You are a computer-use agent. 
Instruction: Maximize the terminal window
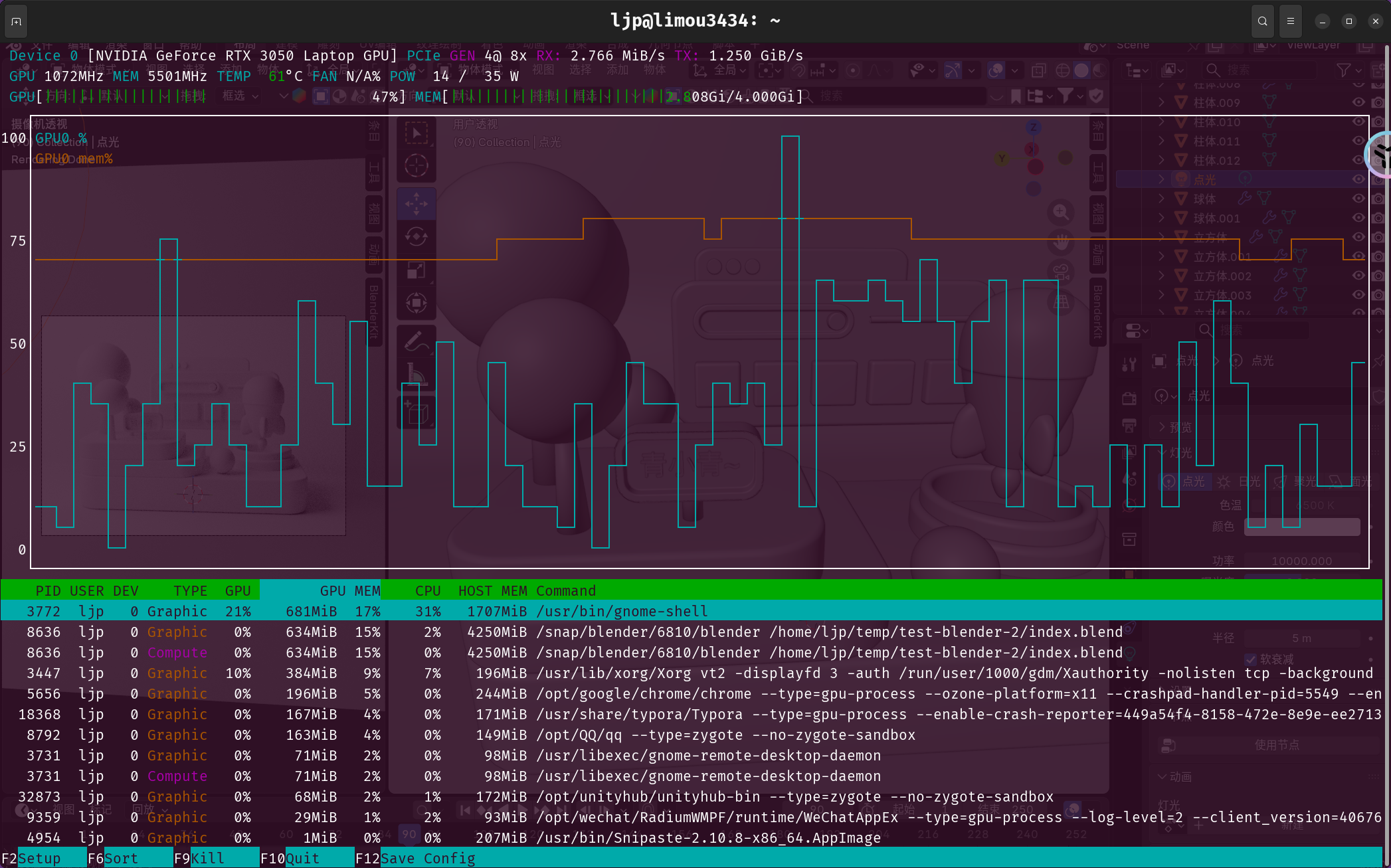tap(1348, 21)
